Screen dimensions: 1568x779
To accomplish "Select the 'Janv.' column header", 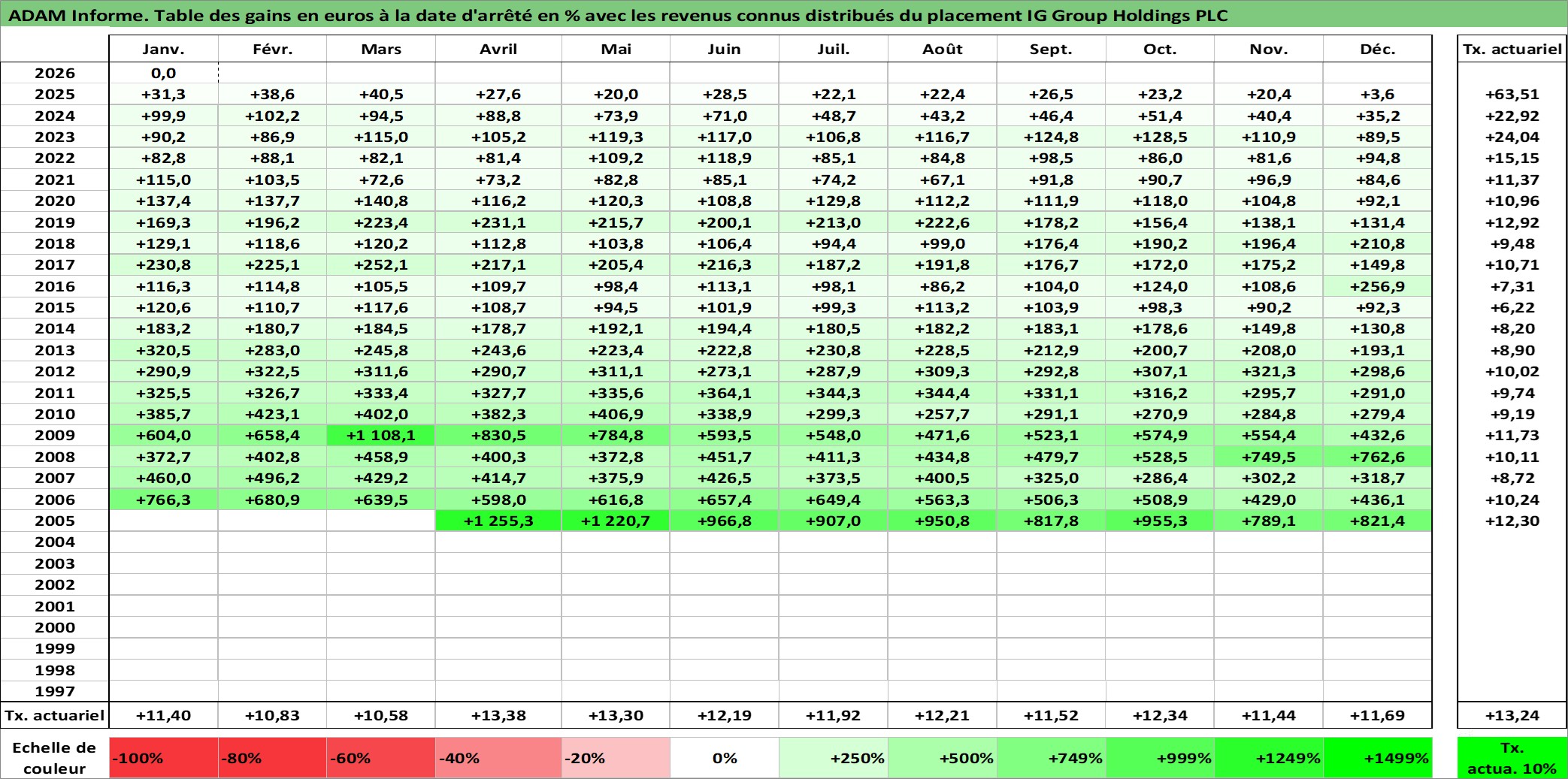I will pyautogui.click(x=164, y=49).
